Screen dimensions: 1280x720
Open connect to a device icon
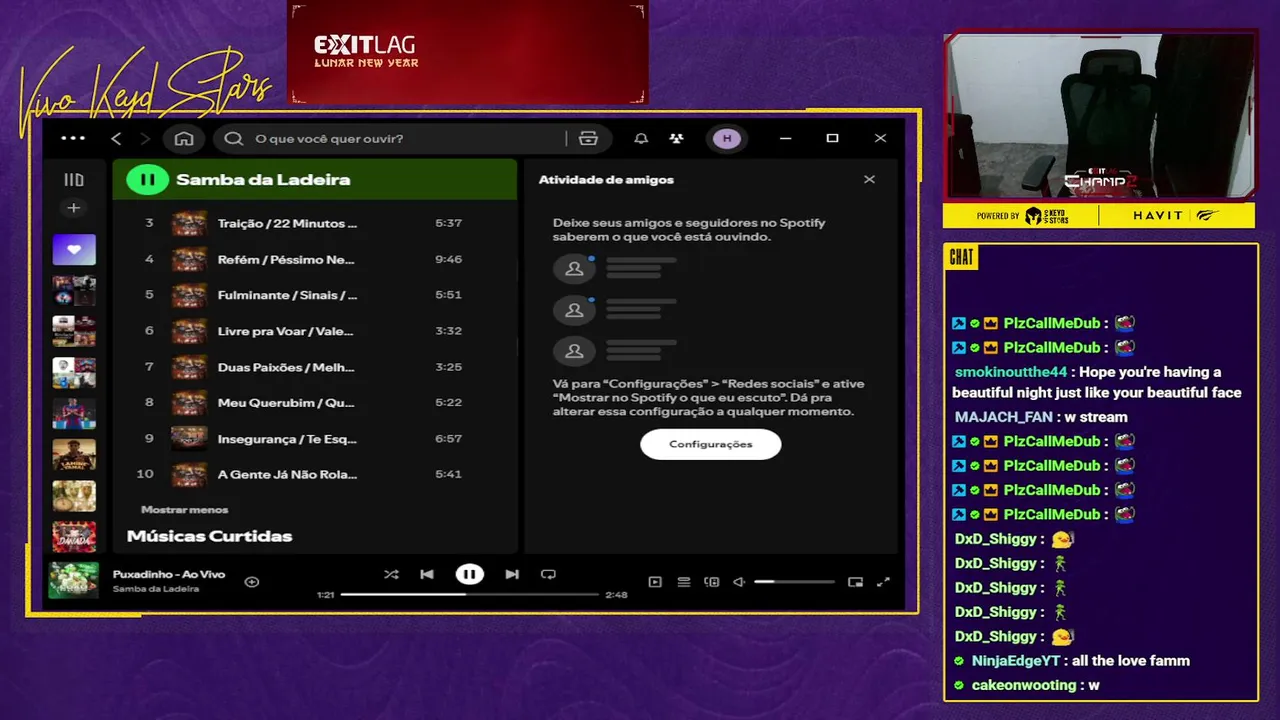click(712, 582)
